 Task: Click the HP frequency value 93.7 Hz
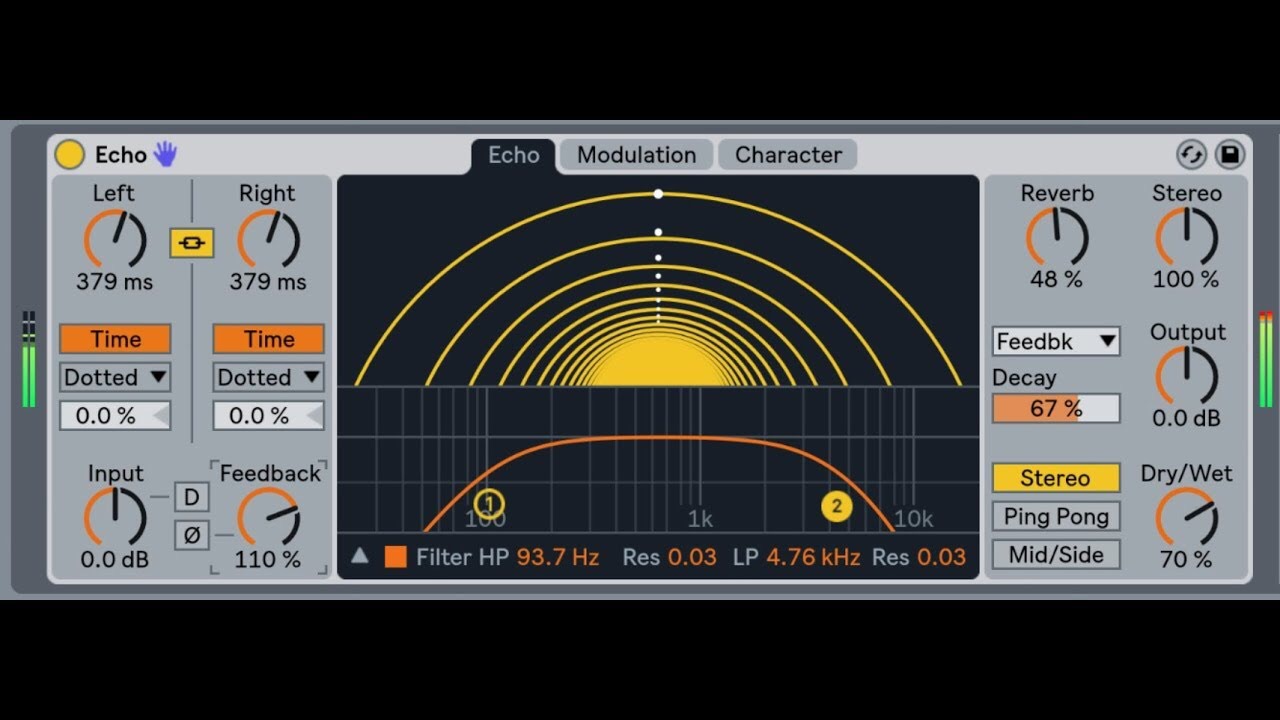point(558,557)
